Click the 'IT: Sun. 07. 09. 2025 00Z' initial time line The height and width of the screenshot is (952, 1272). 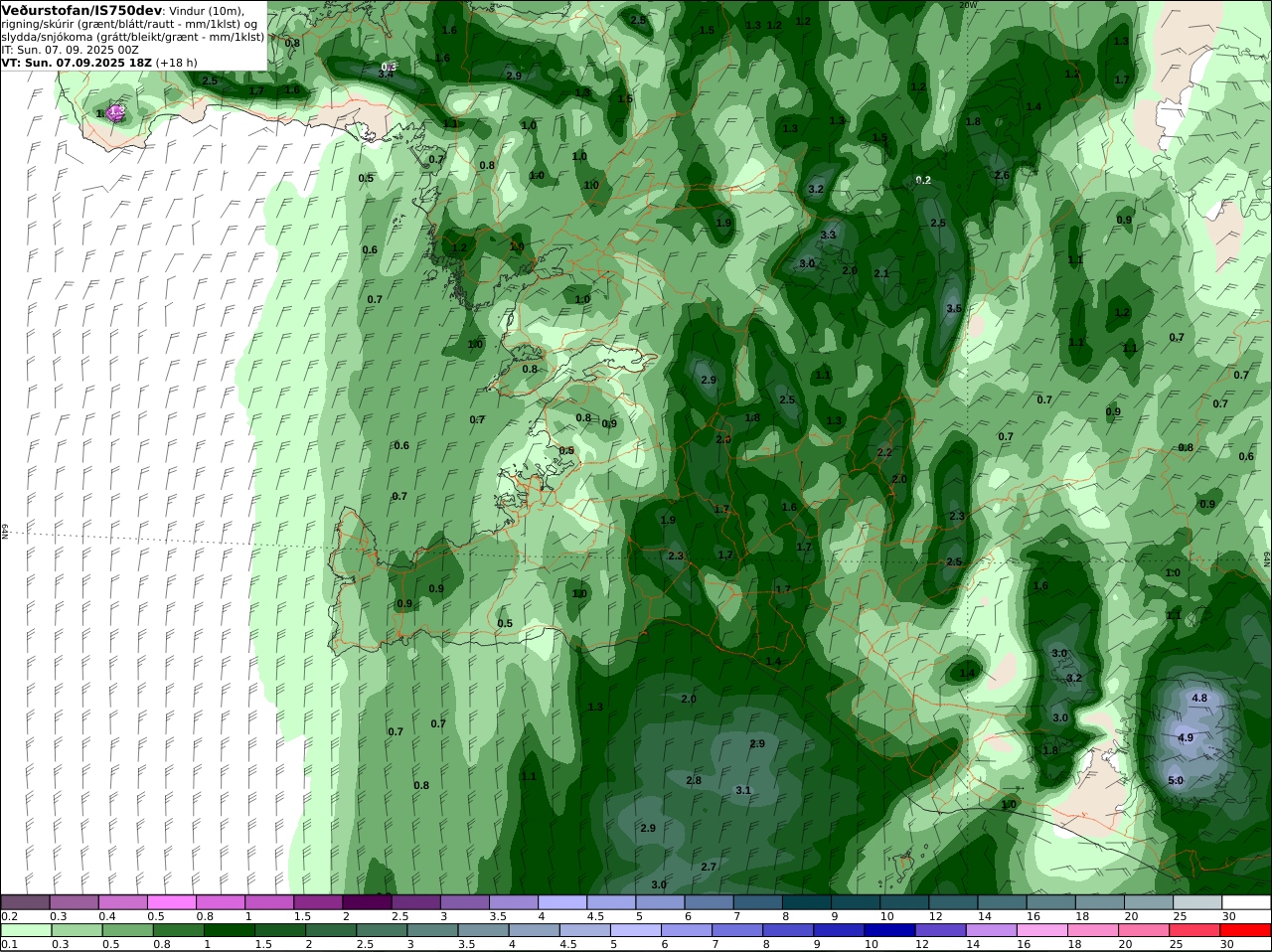pos(70,49)
